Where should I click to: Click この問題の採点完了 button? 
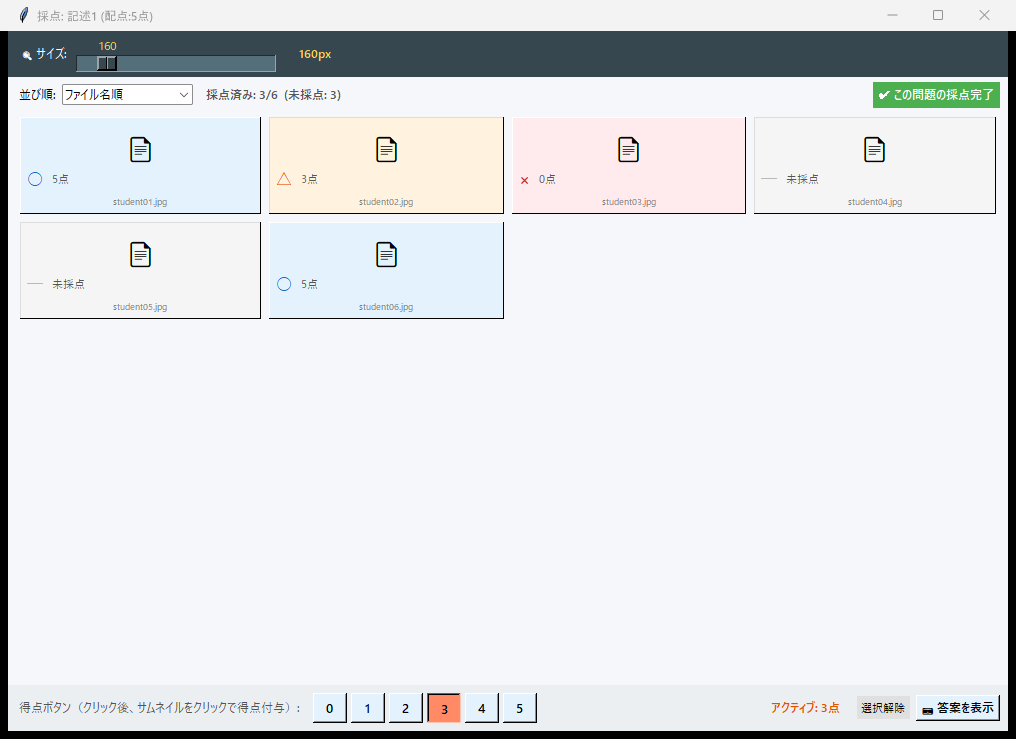(936, 95)
